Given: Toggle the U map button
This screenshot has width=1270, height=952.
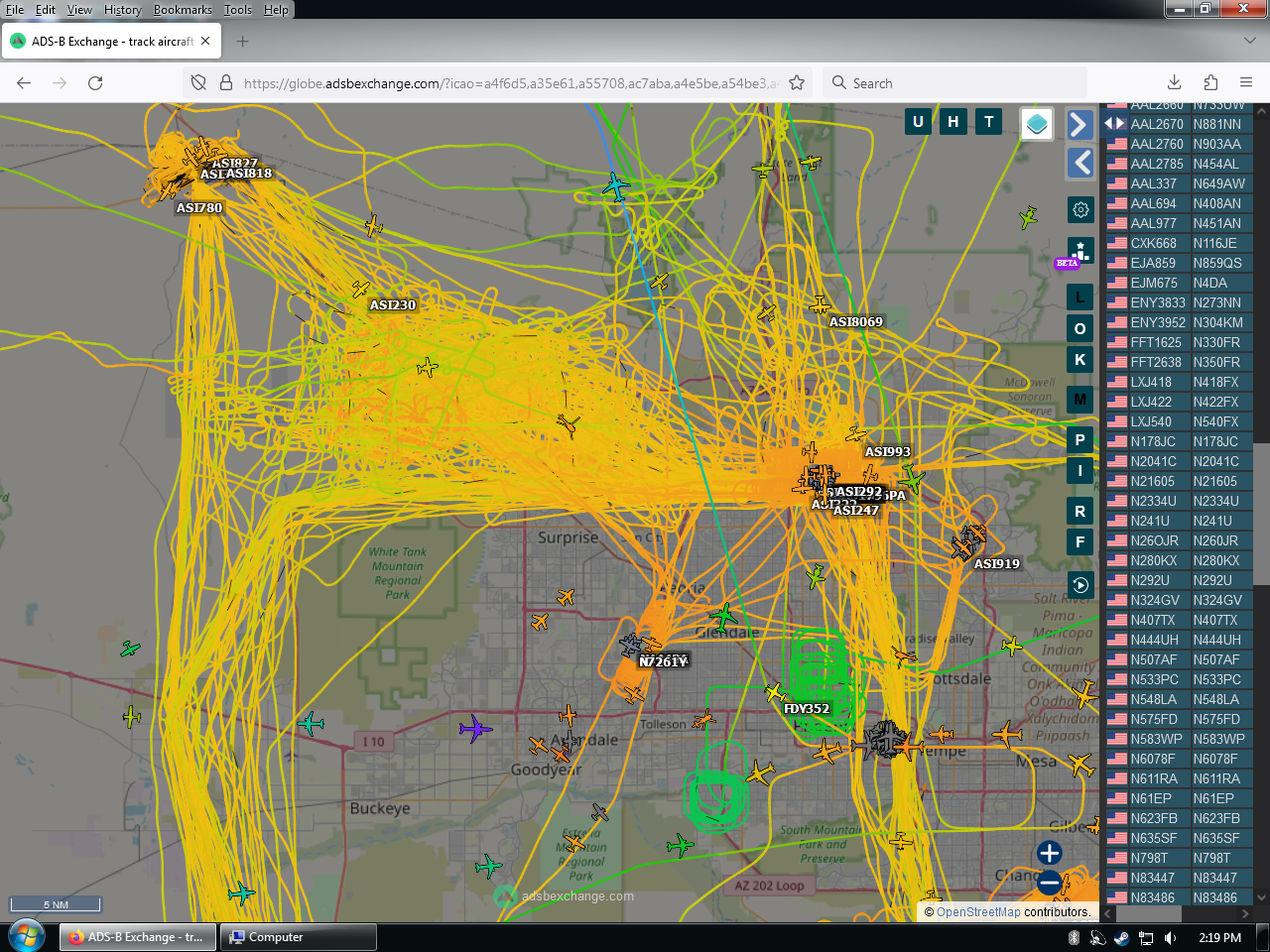Looking at the screenshot, I should (x=918, y=122).
